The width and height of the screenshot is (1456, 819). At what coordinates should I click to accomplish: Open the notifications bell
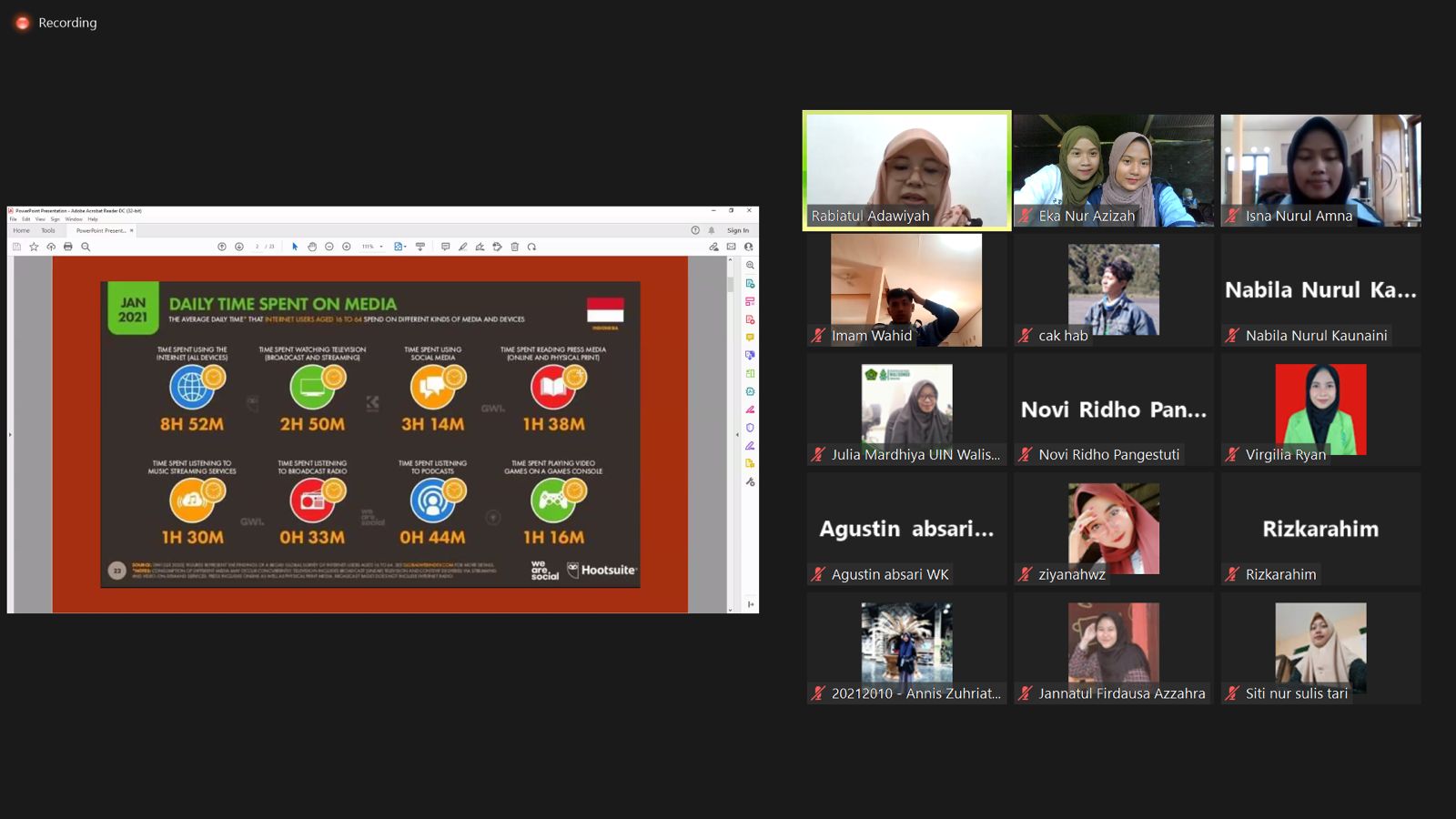tap(712, 230)
